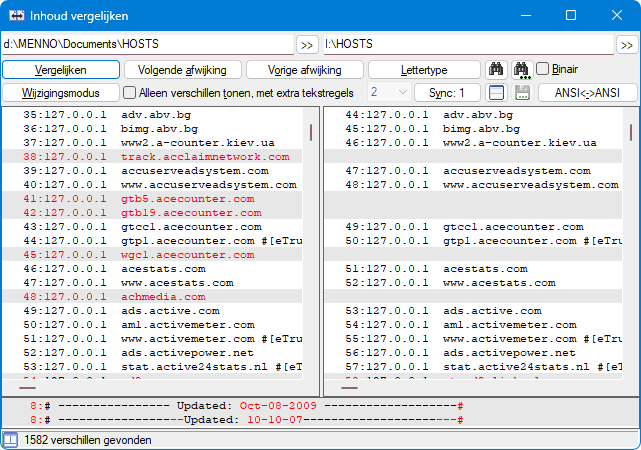Image resolution: width=641 pixels, height=450 pixels.
Task: Select line 41 gtb5.acecounter.com
Action: pos(152,199)
